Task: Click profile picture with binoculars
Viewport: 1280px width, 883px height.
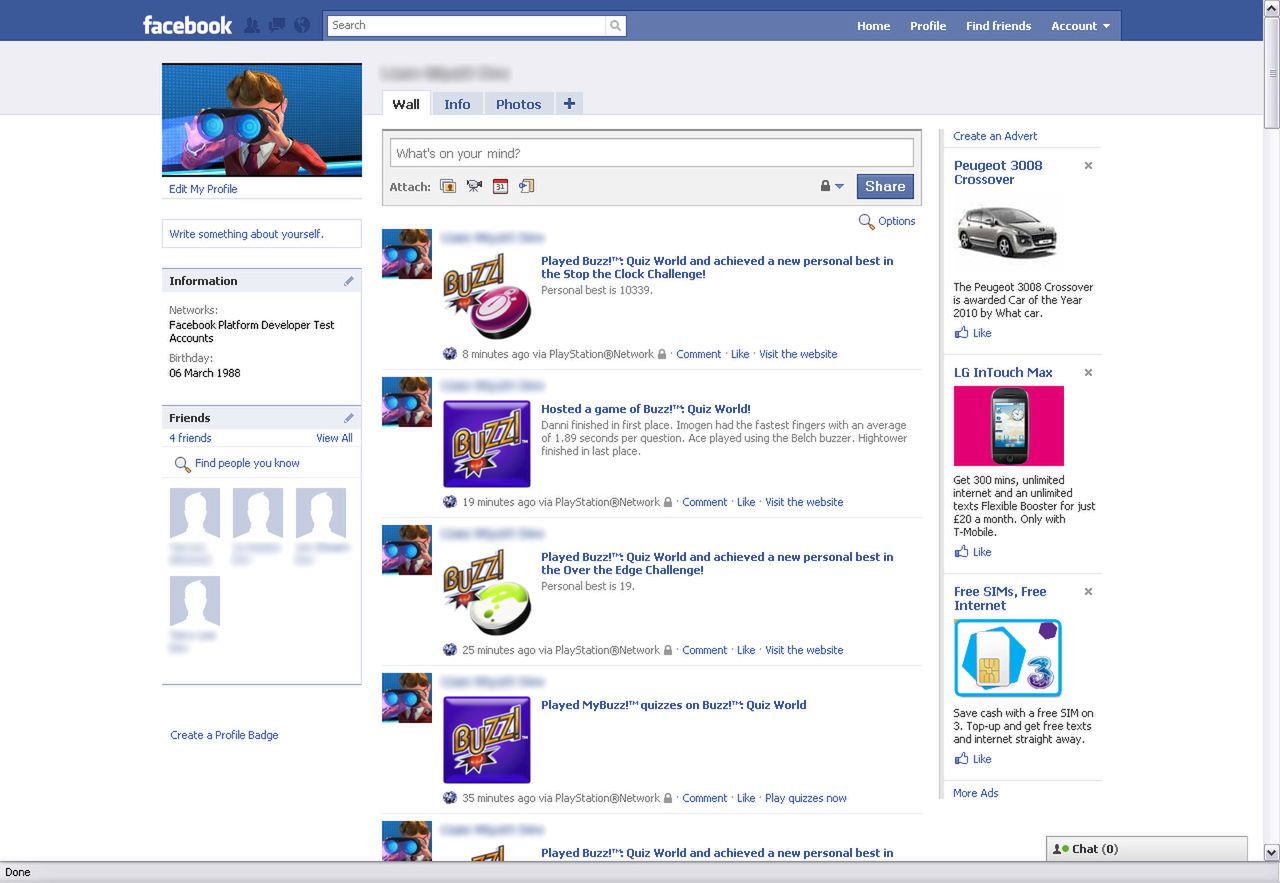Action: [262, 120]
